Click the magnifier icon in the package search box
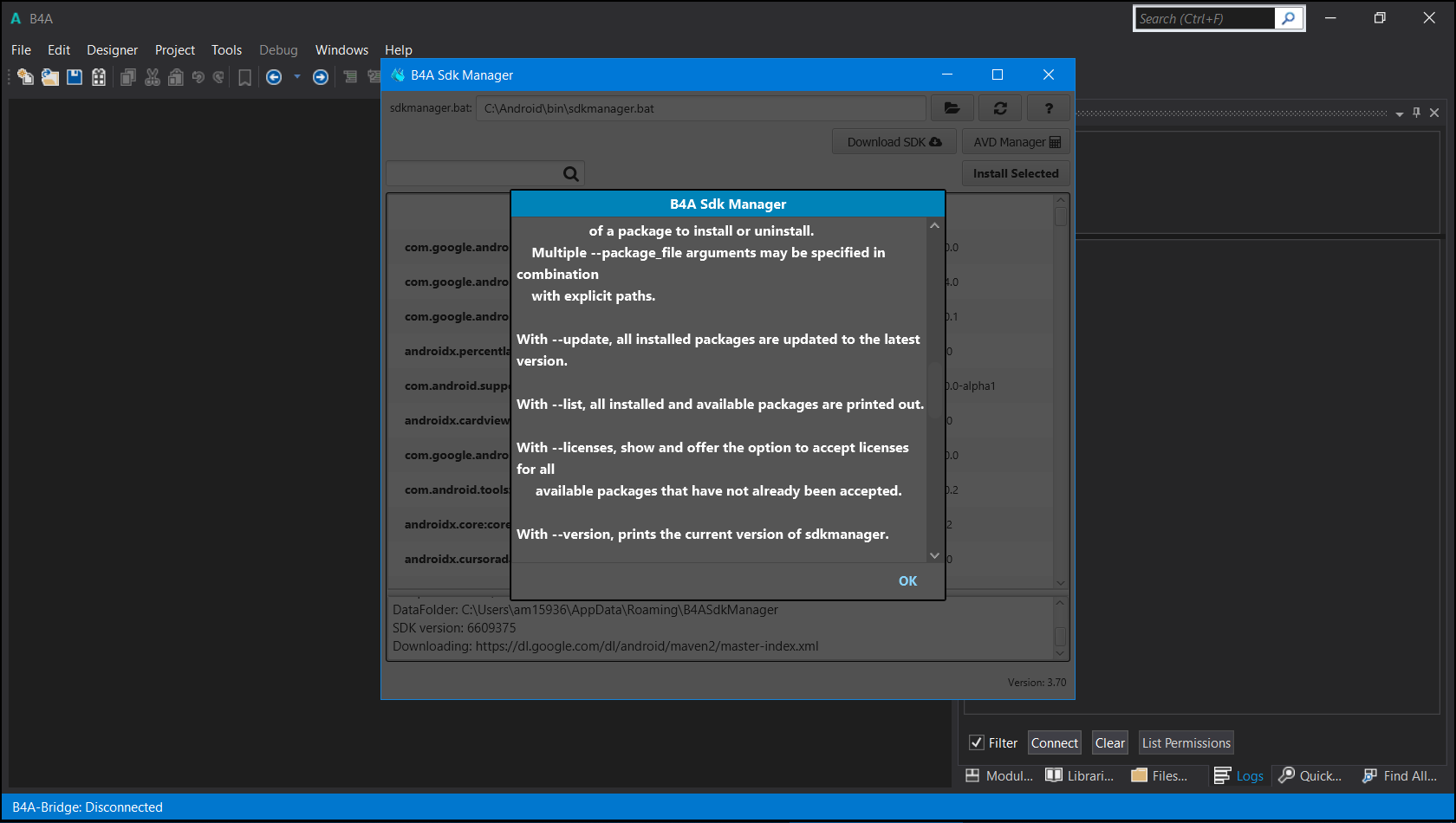Viewport: 1456px width, 823px height. (571, 173)
